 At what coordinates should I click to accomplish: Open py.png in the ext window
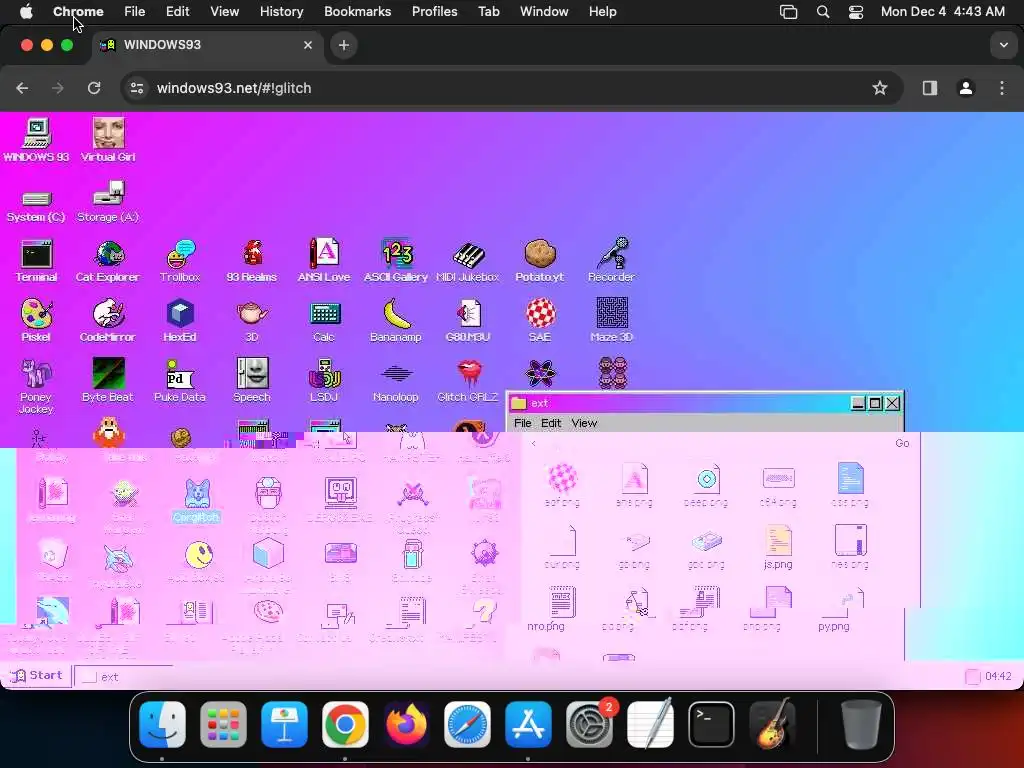coord(834,609)
